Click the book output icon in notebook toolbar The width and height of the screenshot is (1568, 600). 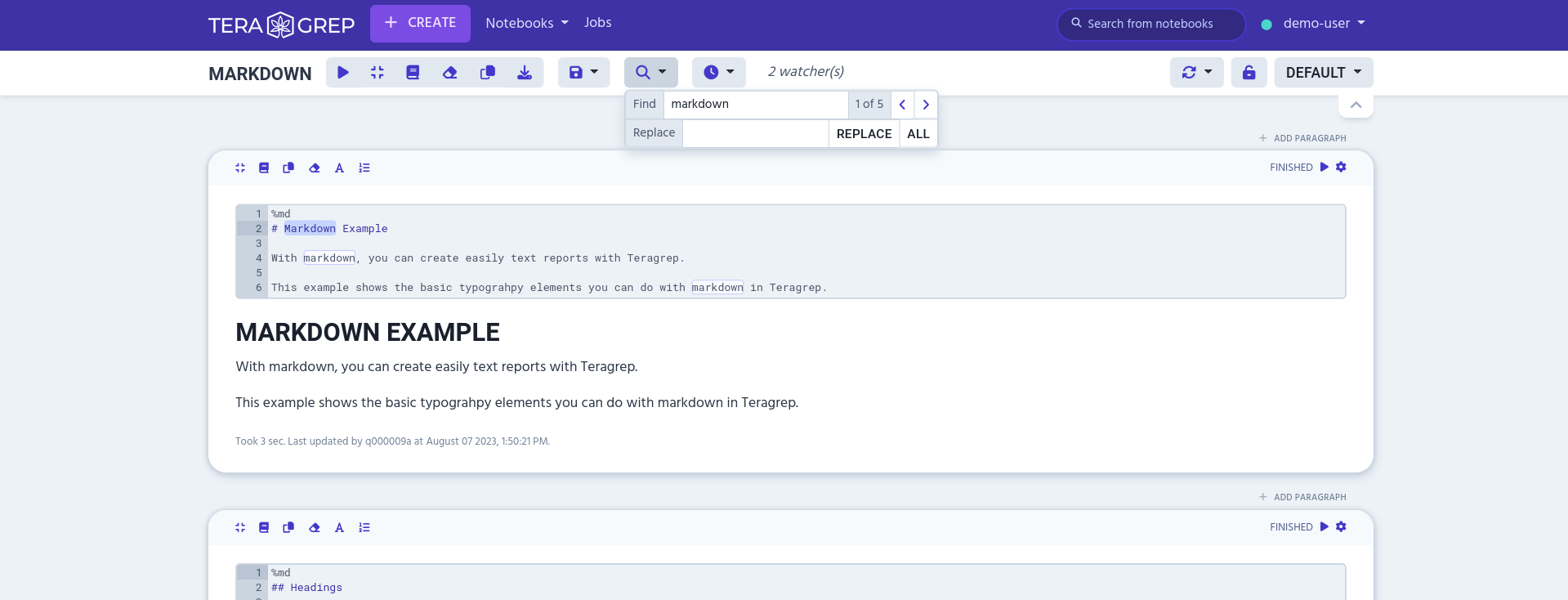pos(413,73)
